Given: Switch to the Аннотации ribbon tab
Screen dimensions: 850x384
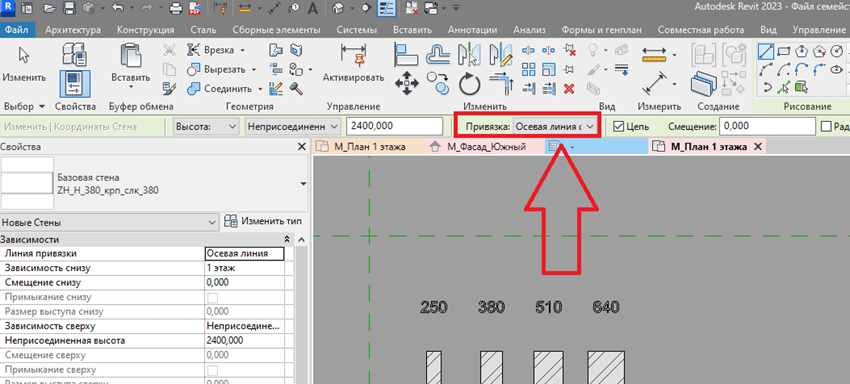Looking at the screenshot, I should (473, 30).
